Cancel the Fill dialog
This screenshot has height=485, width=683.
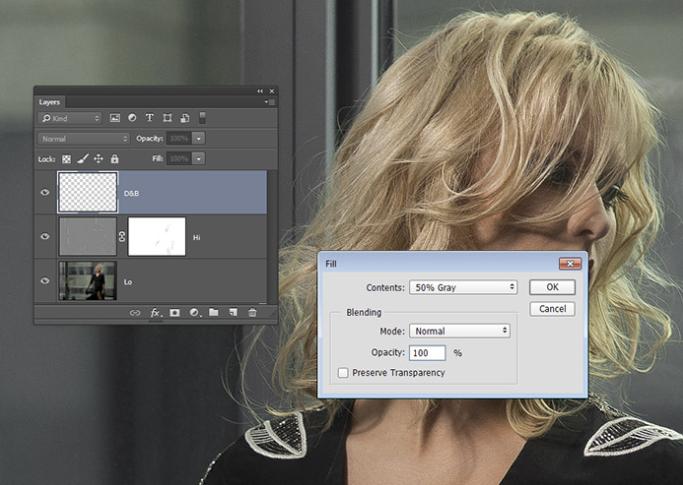(x=552, y=309)
